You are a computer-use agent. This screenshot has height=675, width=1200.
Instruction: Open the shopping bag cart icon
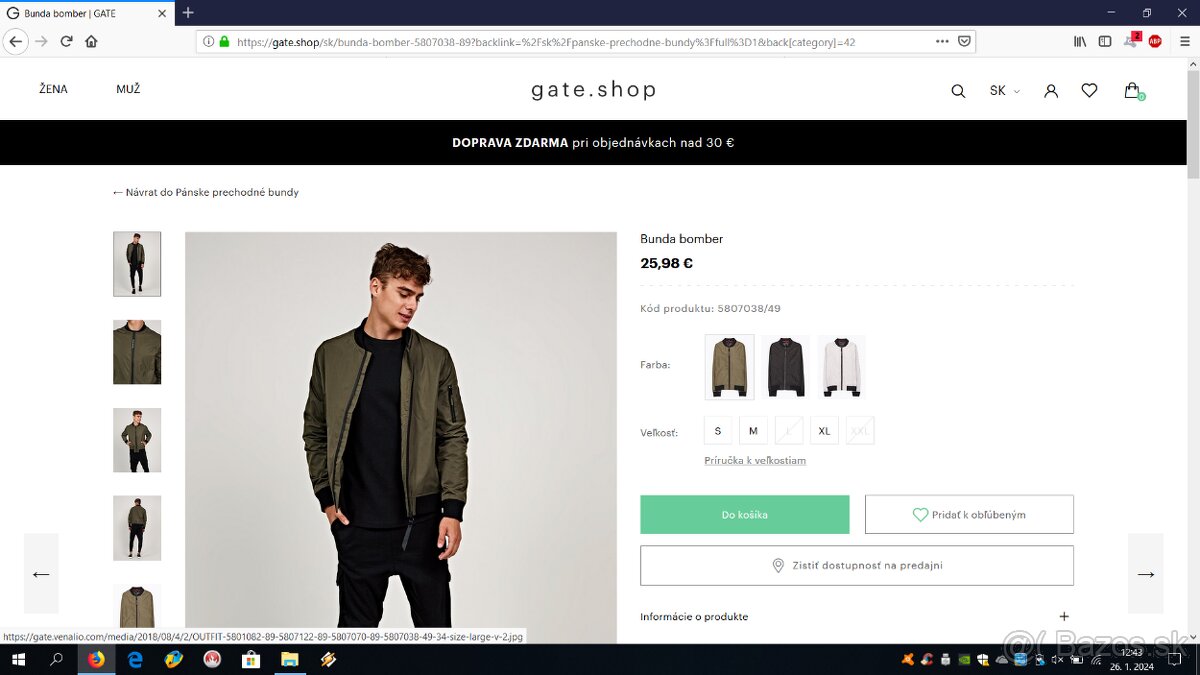(1132, 91)
